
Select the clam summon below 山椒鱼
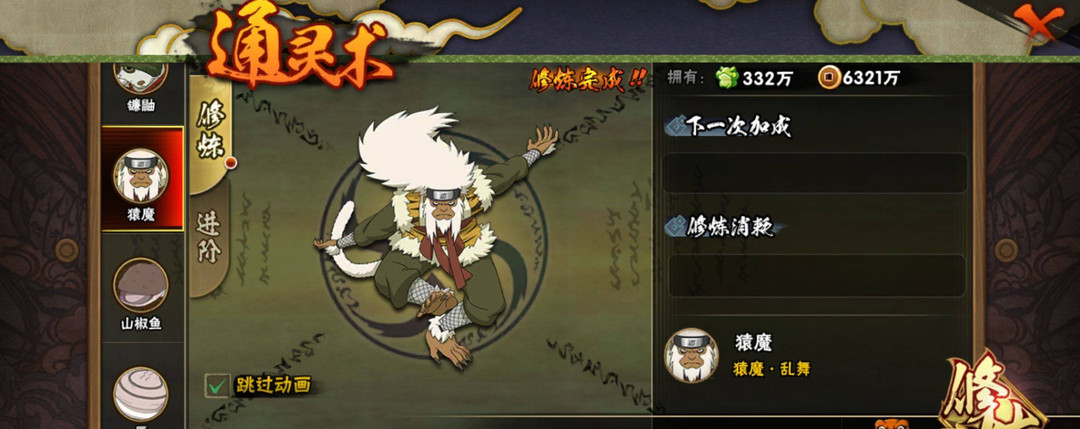(x=141, y=393)
